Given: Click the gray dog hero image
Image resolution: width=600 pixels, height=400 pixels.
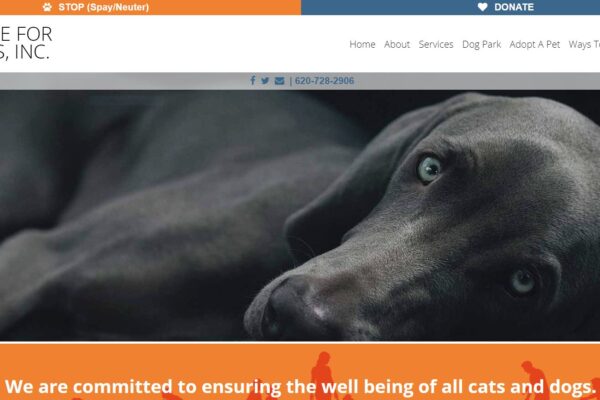Looking at the screenshot, I should click(300, 215).
